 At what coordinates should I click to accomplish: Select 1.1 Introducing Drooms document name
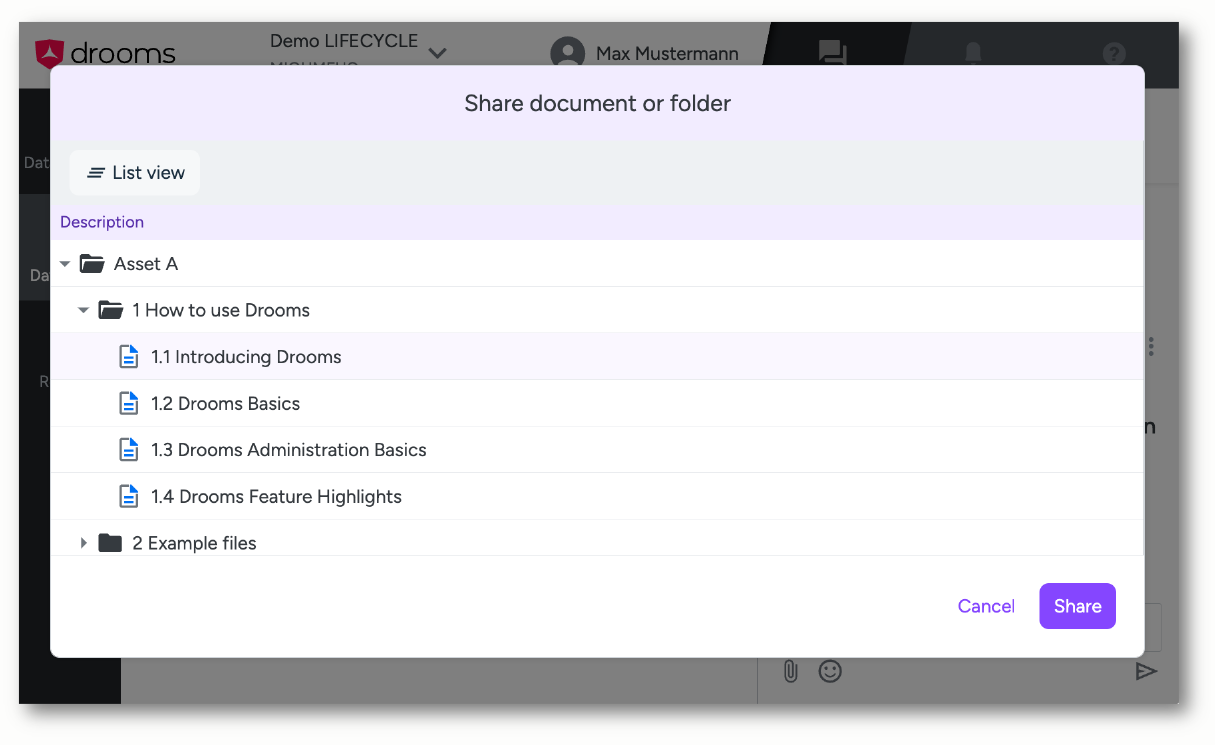point(246,357)
